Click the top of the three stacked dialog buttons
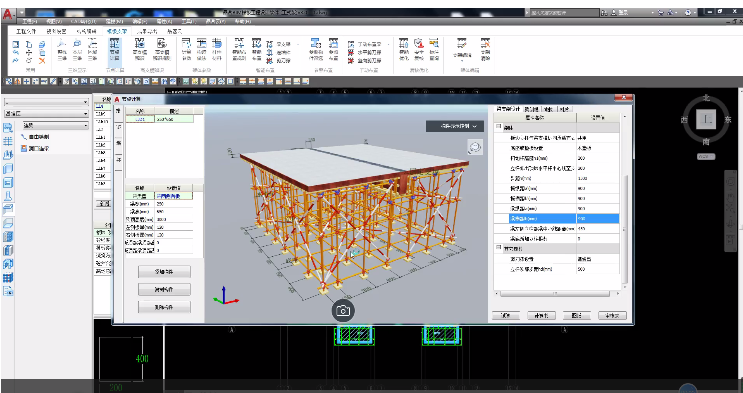 click(x=164, y=272)
